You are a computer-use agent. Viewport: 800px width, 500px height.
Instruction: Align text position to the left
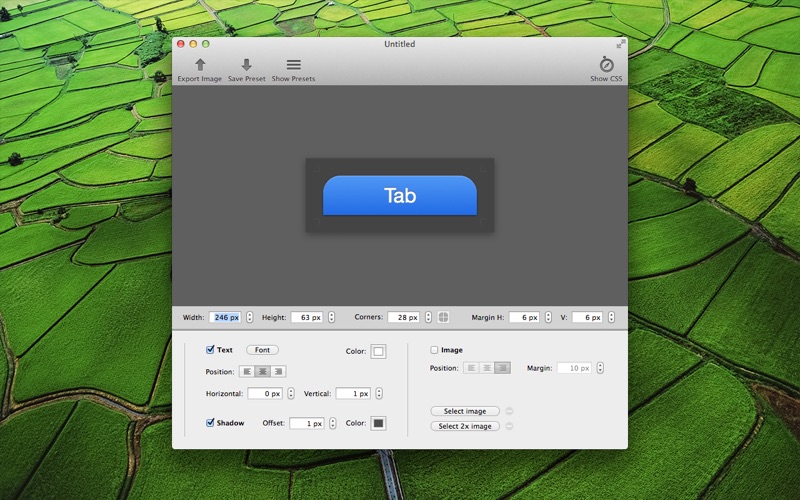[247, 371]
